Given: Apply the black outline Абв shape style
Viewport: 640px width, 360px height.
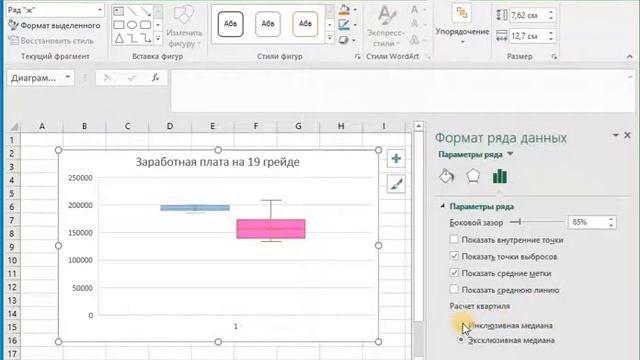Looking at the screenshot, I should coord(231,24).
